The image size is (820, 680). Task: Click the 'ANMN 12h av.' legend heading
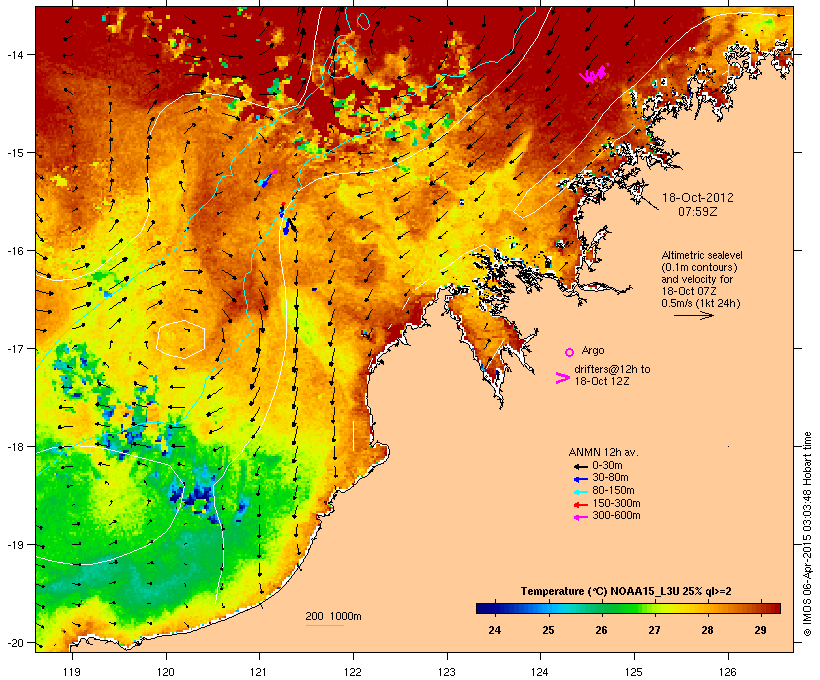[x=603, y=452]
